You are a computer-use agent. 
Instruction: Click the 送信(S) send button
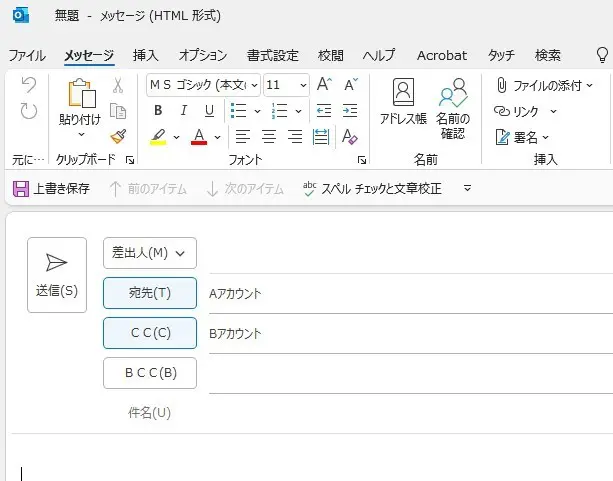57,275
